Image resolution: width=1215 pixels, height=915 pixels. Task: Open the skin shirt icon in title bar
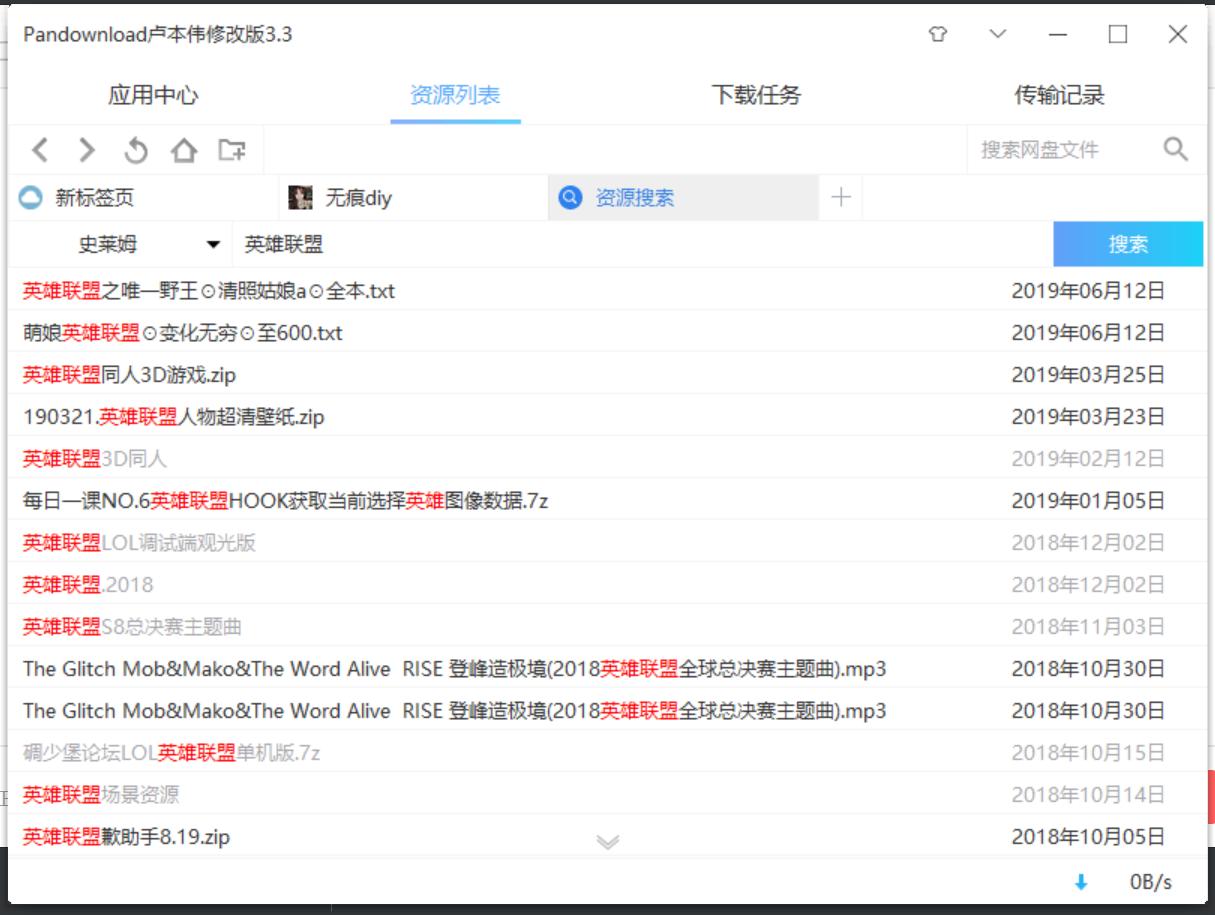click(x=937, y=34)
